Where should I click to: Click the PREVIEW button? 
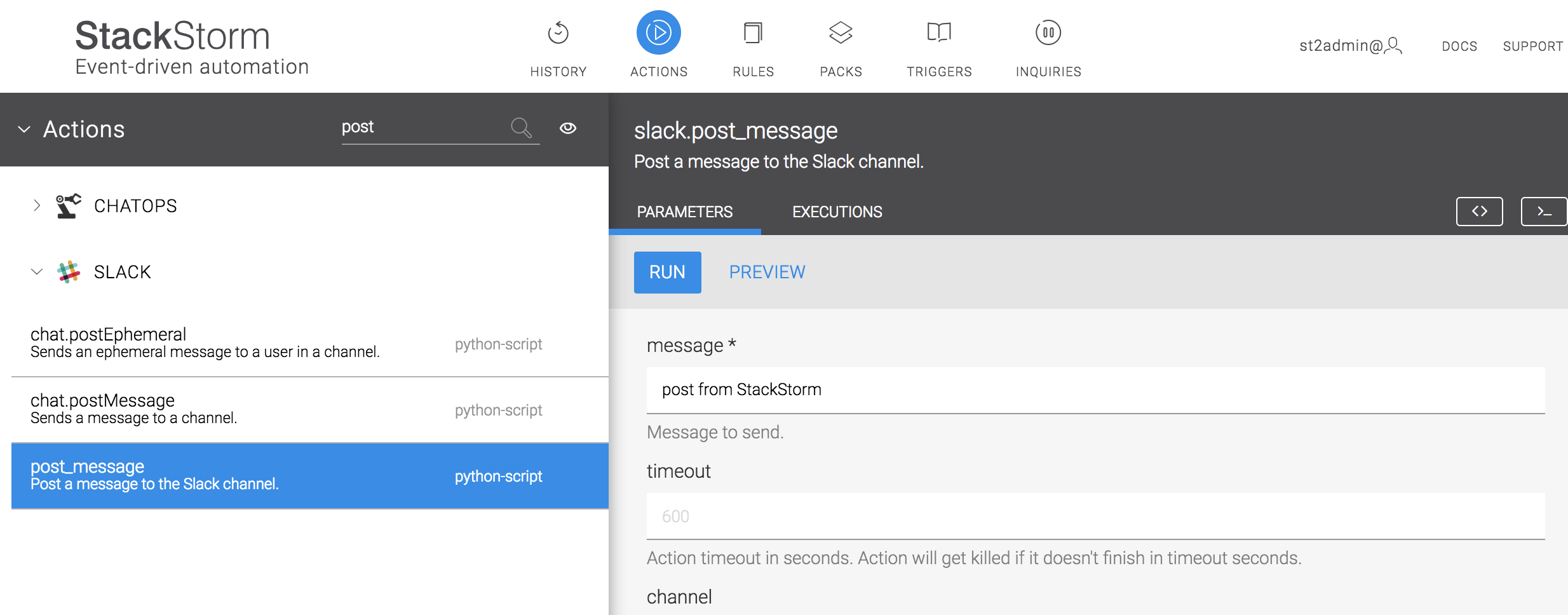pos(767,272)
